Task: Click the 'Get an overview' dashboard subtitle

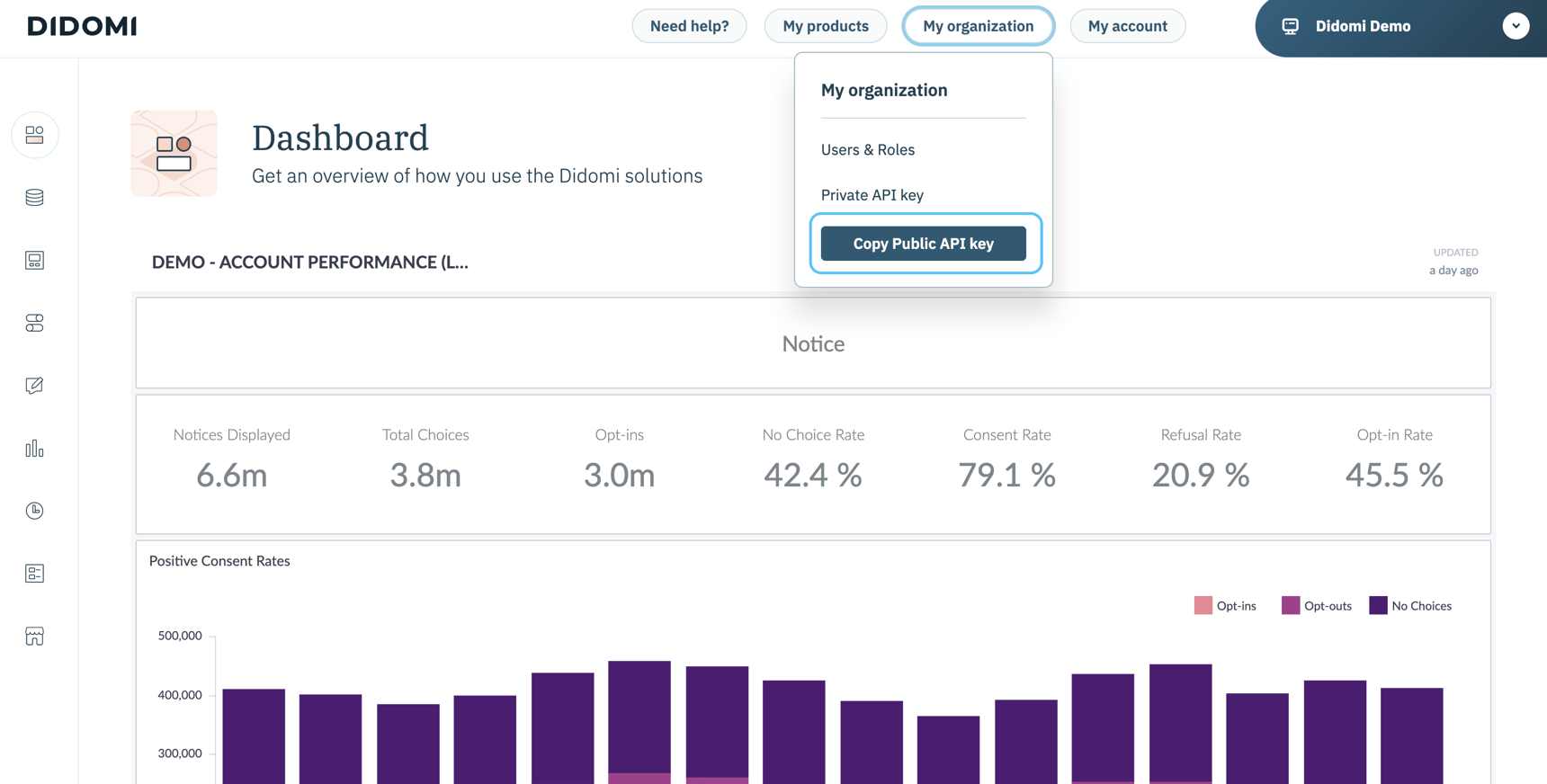Action: pyautogui.click(x=478, y=176)
